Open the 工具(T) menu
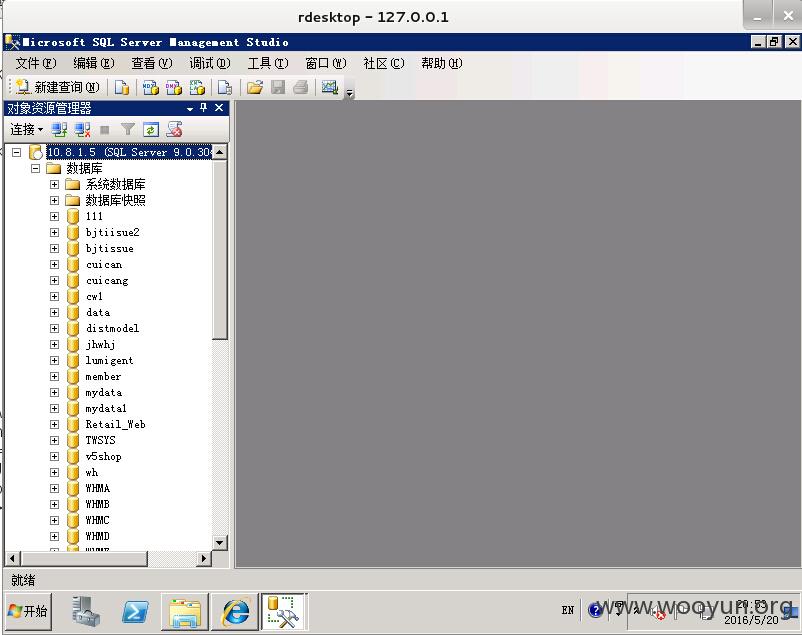 click(x=268, y=63)
